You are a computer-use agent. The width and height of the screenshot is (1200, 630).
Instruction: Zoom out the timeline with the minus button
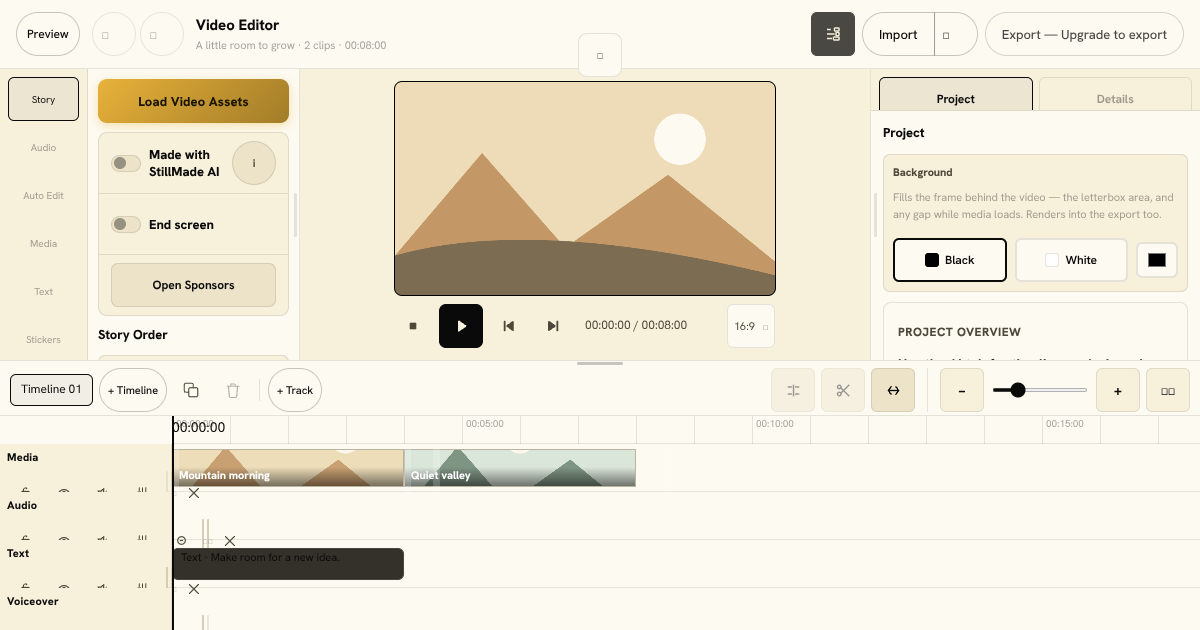(x=962, y=390)
